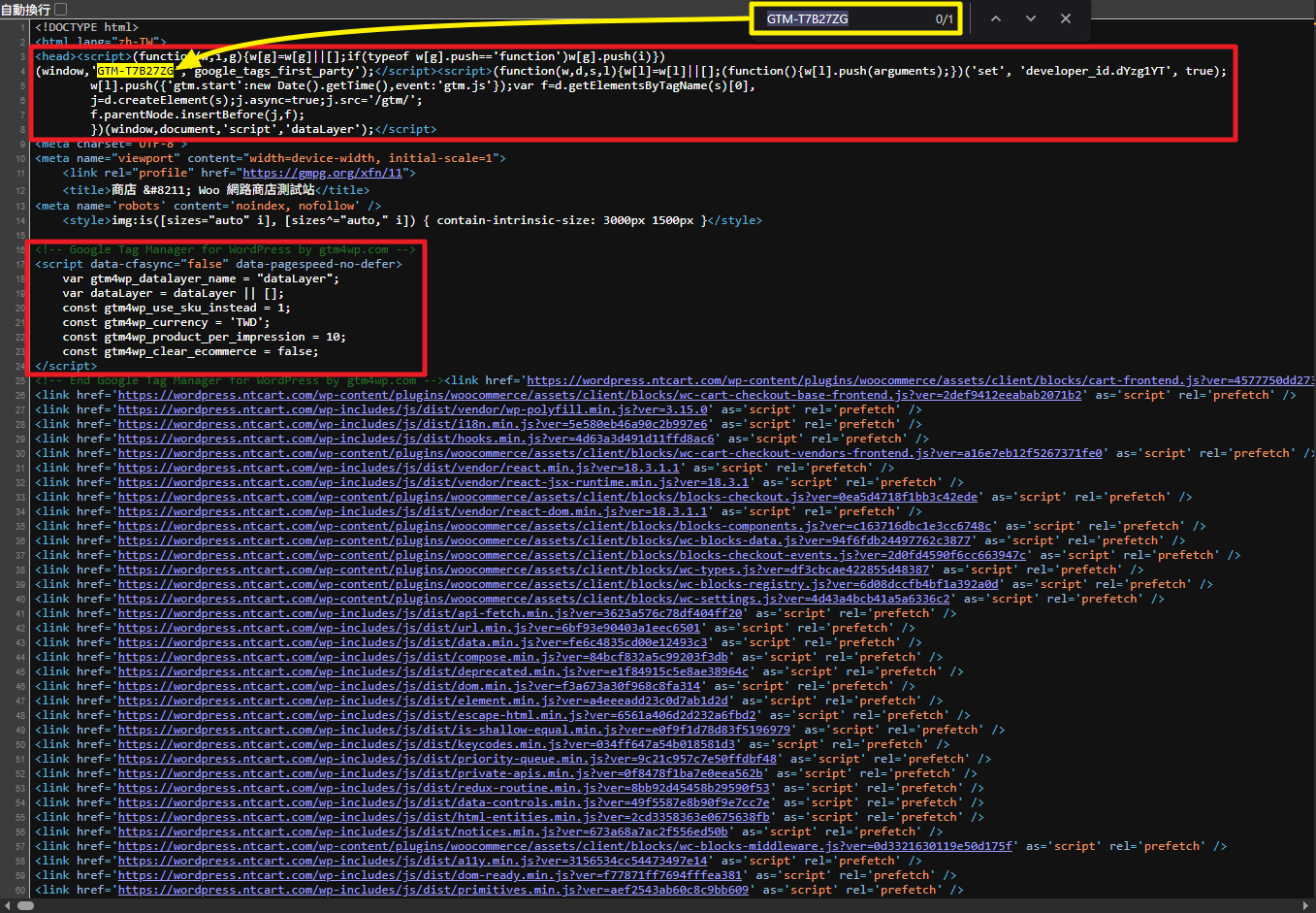This screenshot has height=913, width=1316.
Task: Click the line "const gtm4wp_currency = 'TWD';"
Action: click(x=166, y=322)
